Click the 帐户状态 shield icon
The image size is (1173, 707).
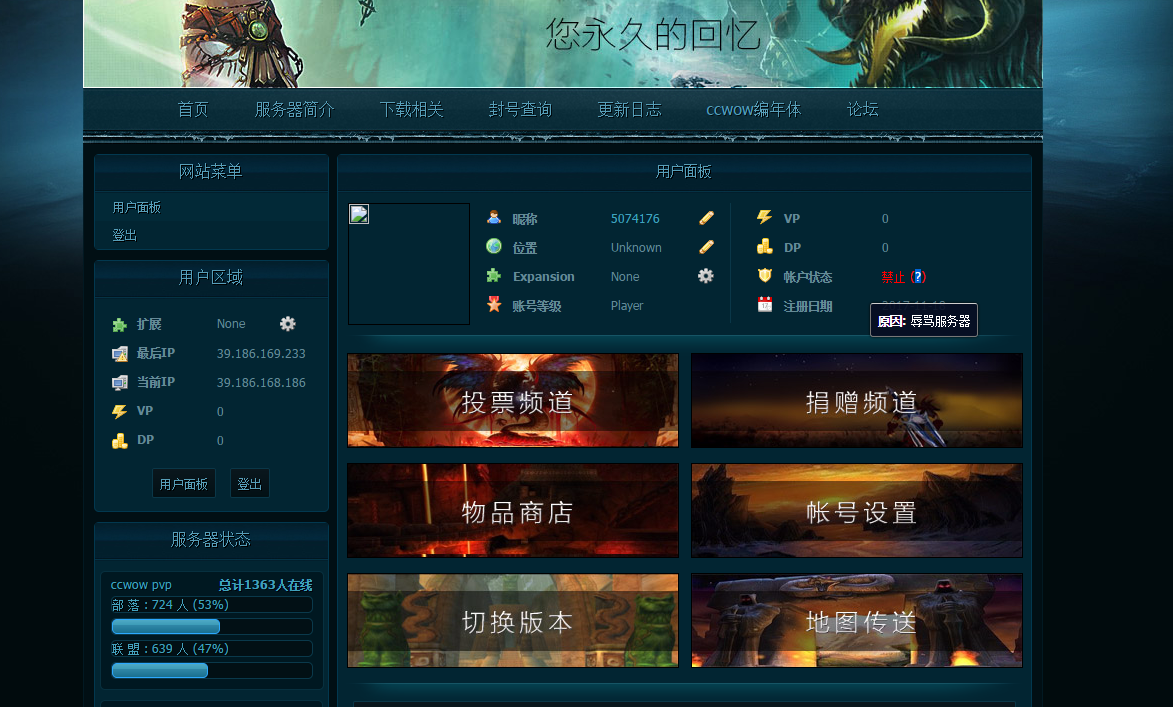tap(766, 276)
